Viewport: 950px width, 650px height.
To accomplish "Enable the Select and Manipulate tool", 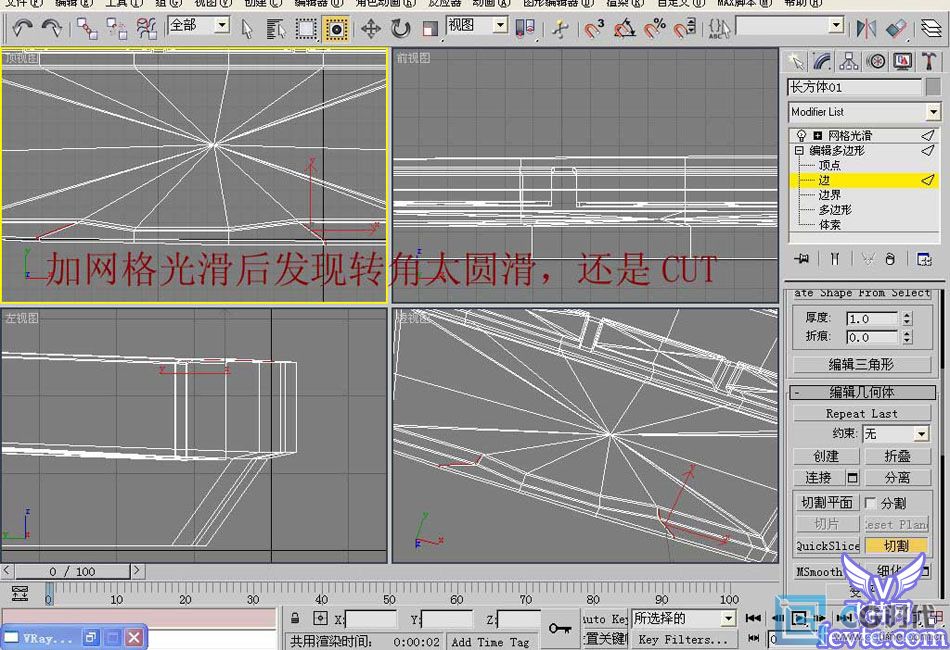I will (561, 28).
